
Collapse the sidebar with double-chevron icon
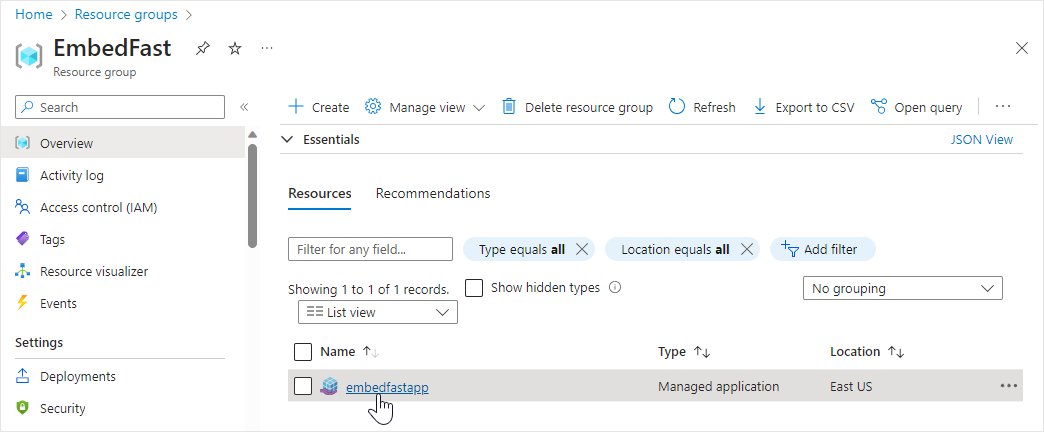point(244,107)
